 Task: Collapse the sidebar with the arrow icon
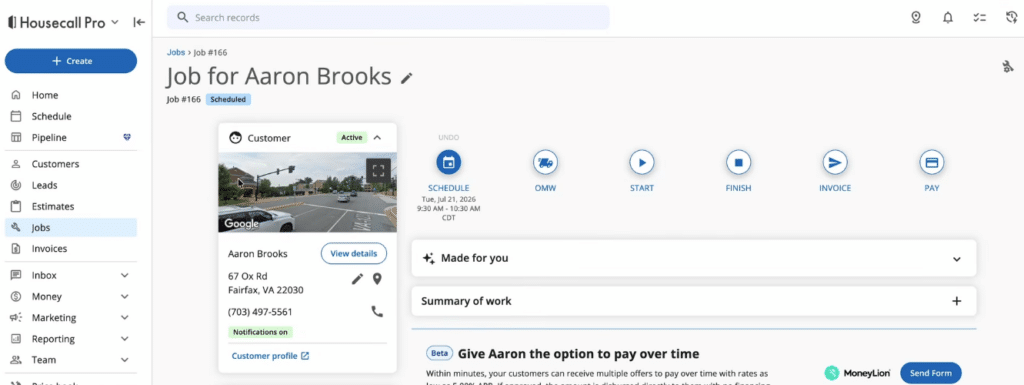(139, 22)
